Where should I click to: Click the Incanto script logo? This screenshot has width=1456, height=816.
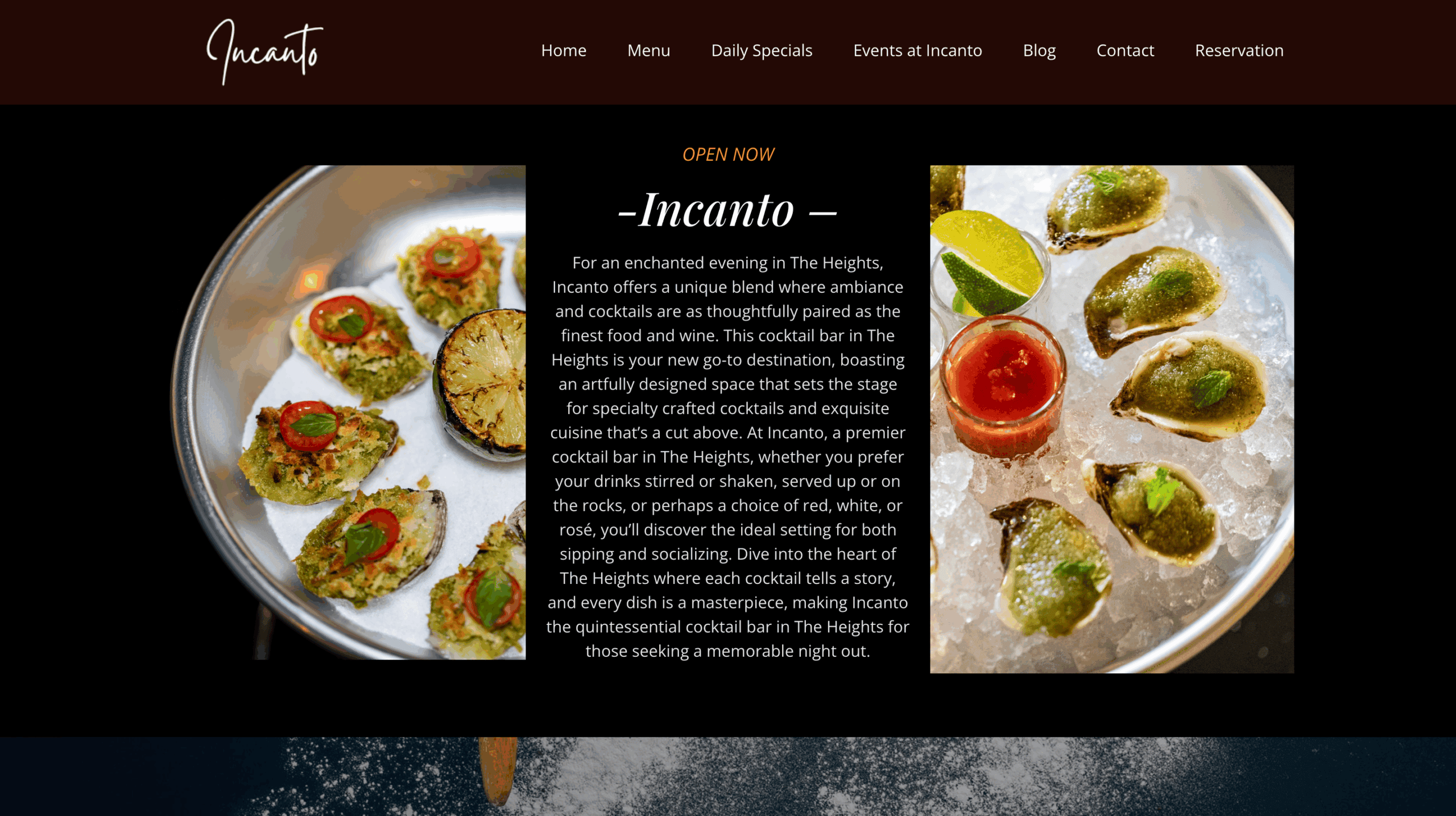pyautogui.click(x=264, y=52)
